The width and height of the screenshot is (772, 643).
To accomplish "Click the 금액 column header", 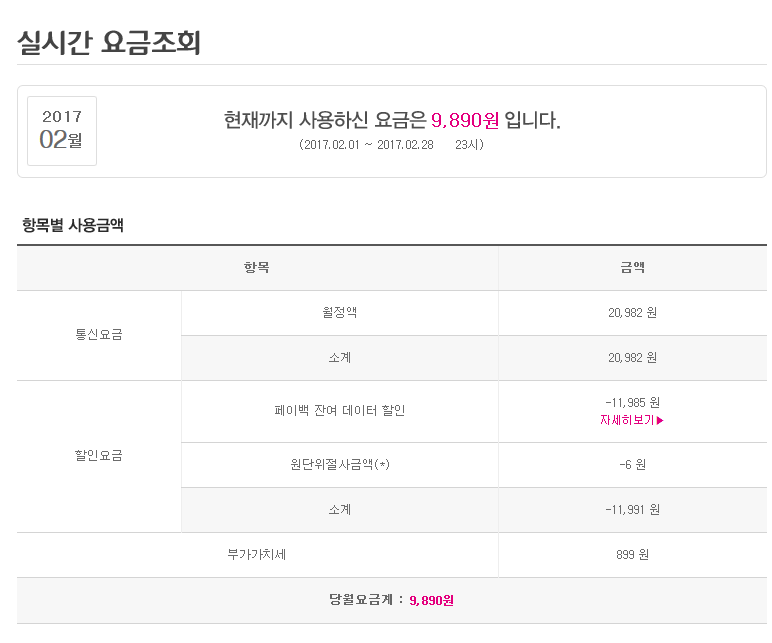I will pos(632,267).
